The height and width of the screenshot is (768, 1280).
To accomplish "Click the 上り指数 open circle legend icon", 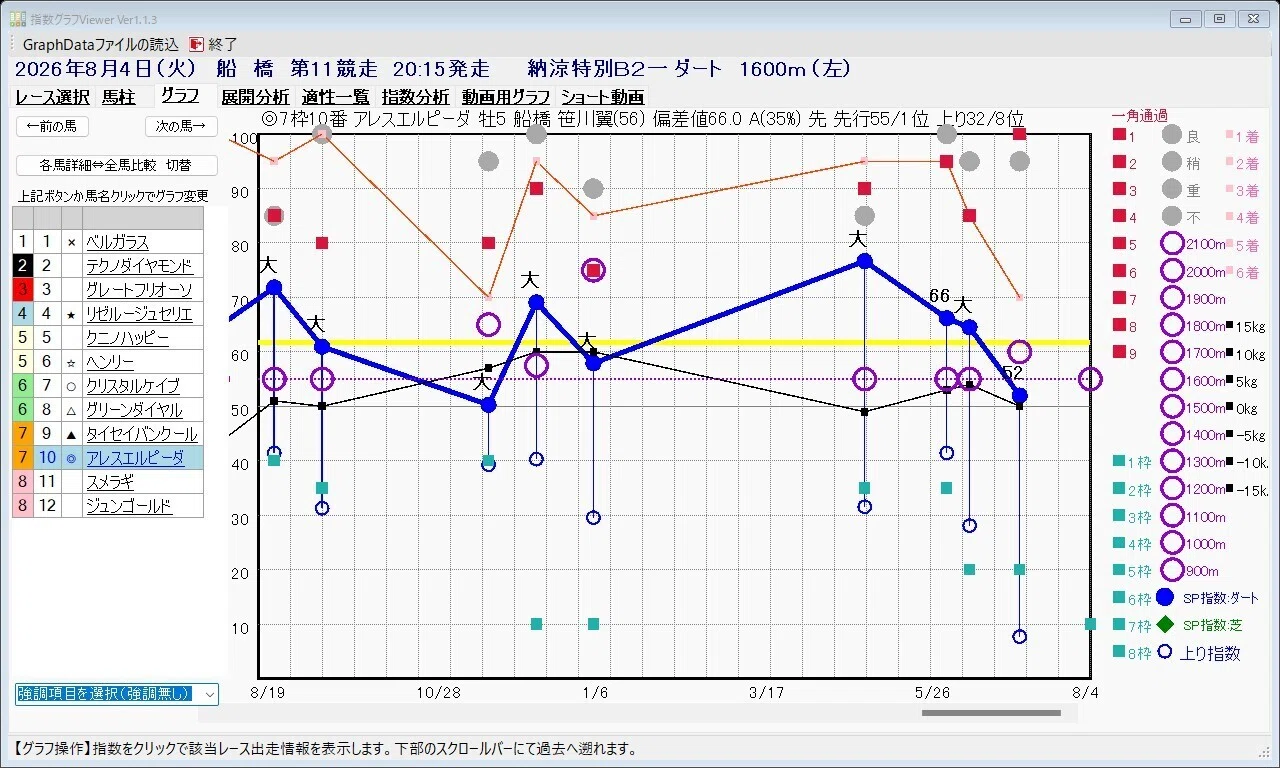I will click(1164, 652).
